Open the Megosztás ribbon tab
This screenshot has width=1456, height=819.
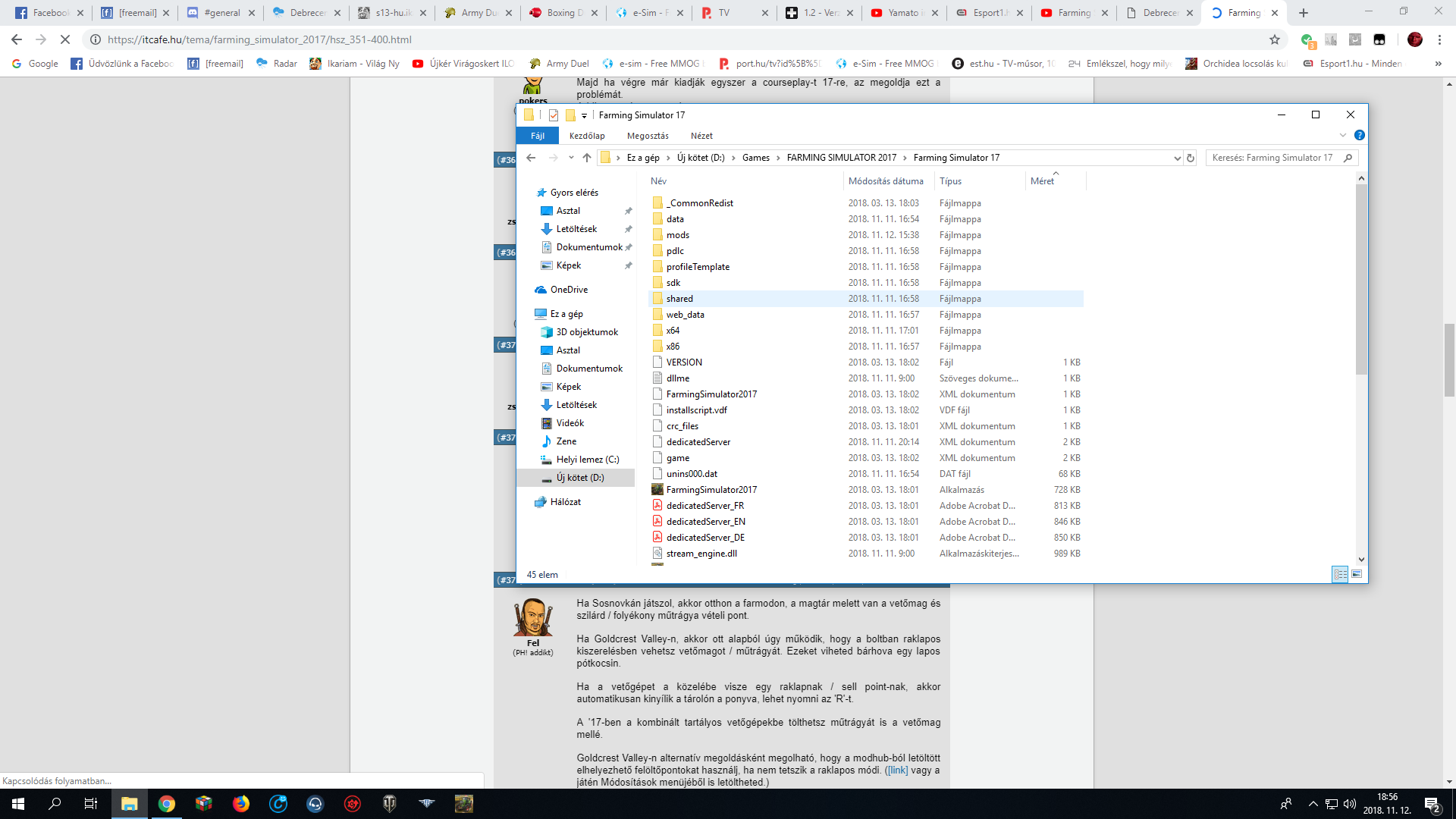pyautogui.click(x=648, y=136)
